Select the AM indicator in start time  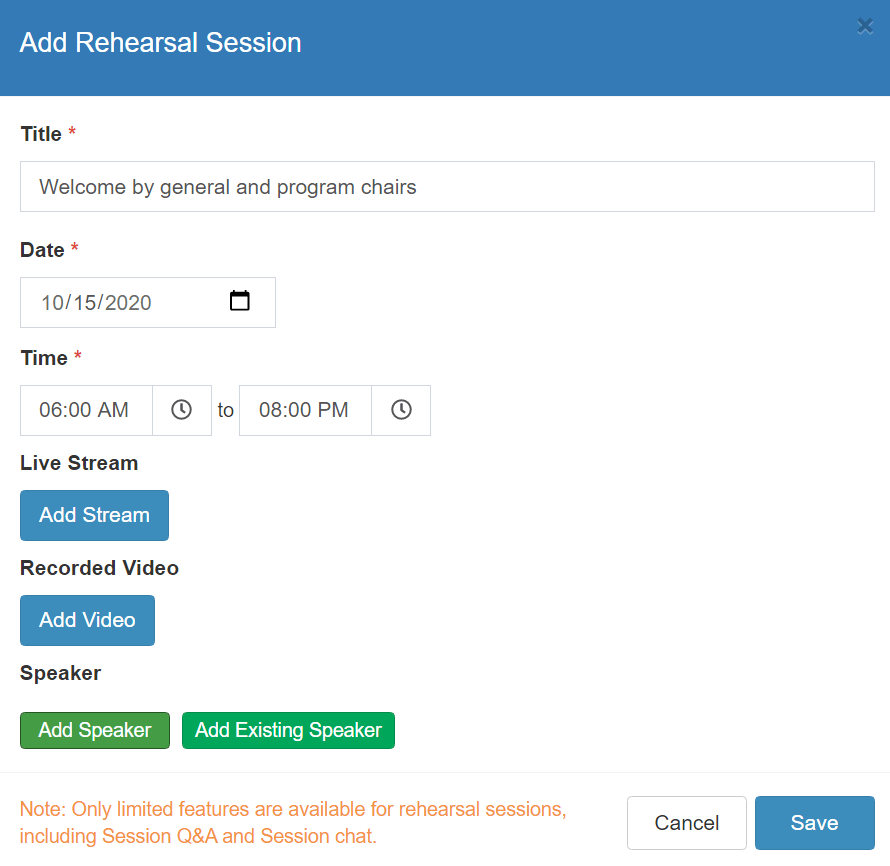(113, 410)
